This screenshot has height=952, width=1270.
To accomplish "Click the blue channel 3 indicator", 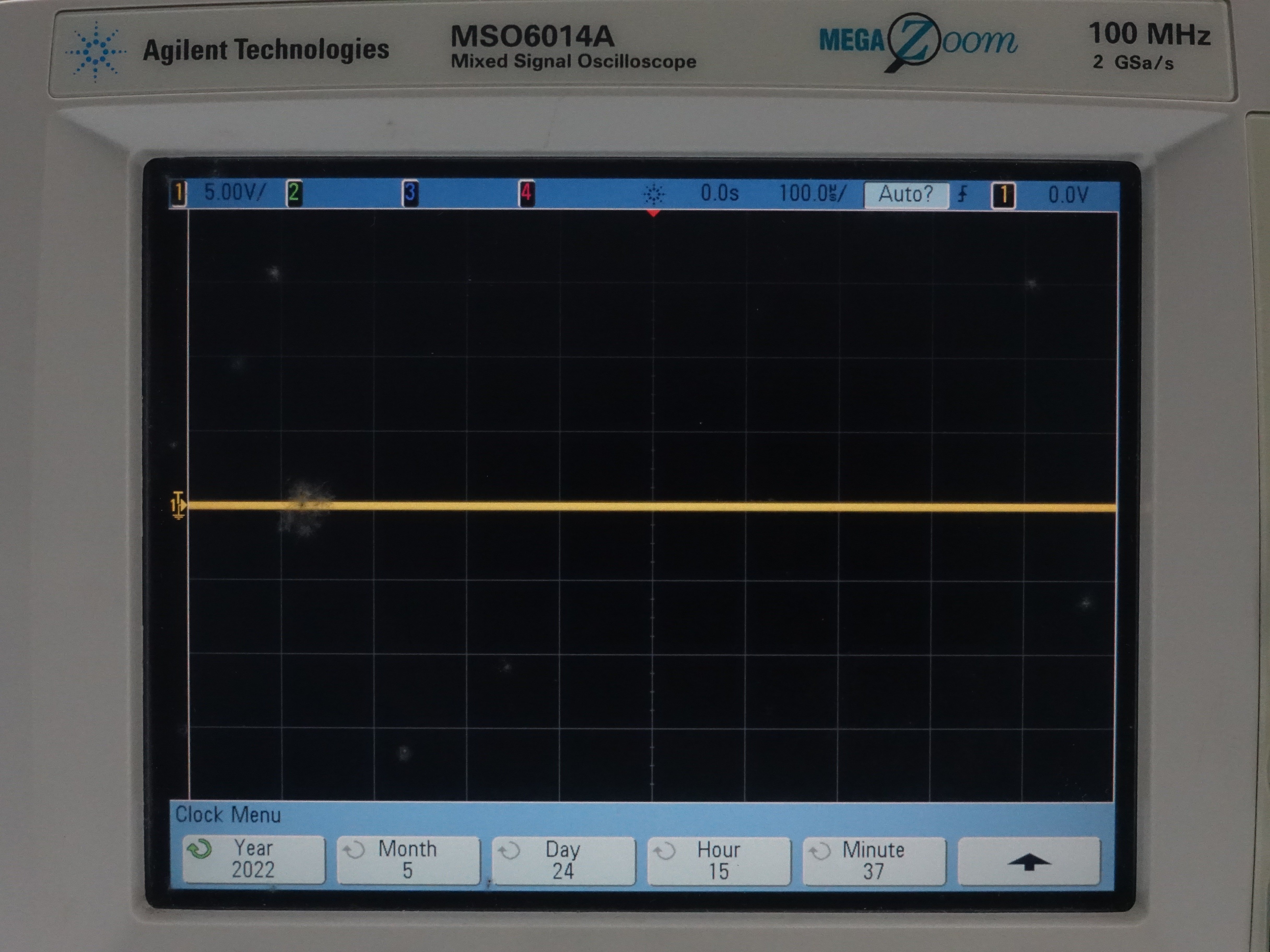I will [410, 193].
